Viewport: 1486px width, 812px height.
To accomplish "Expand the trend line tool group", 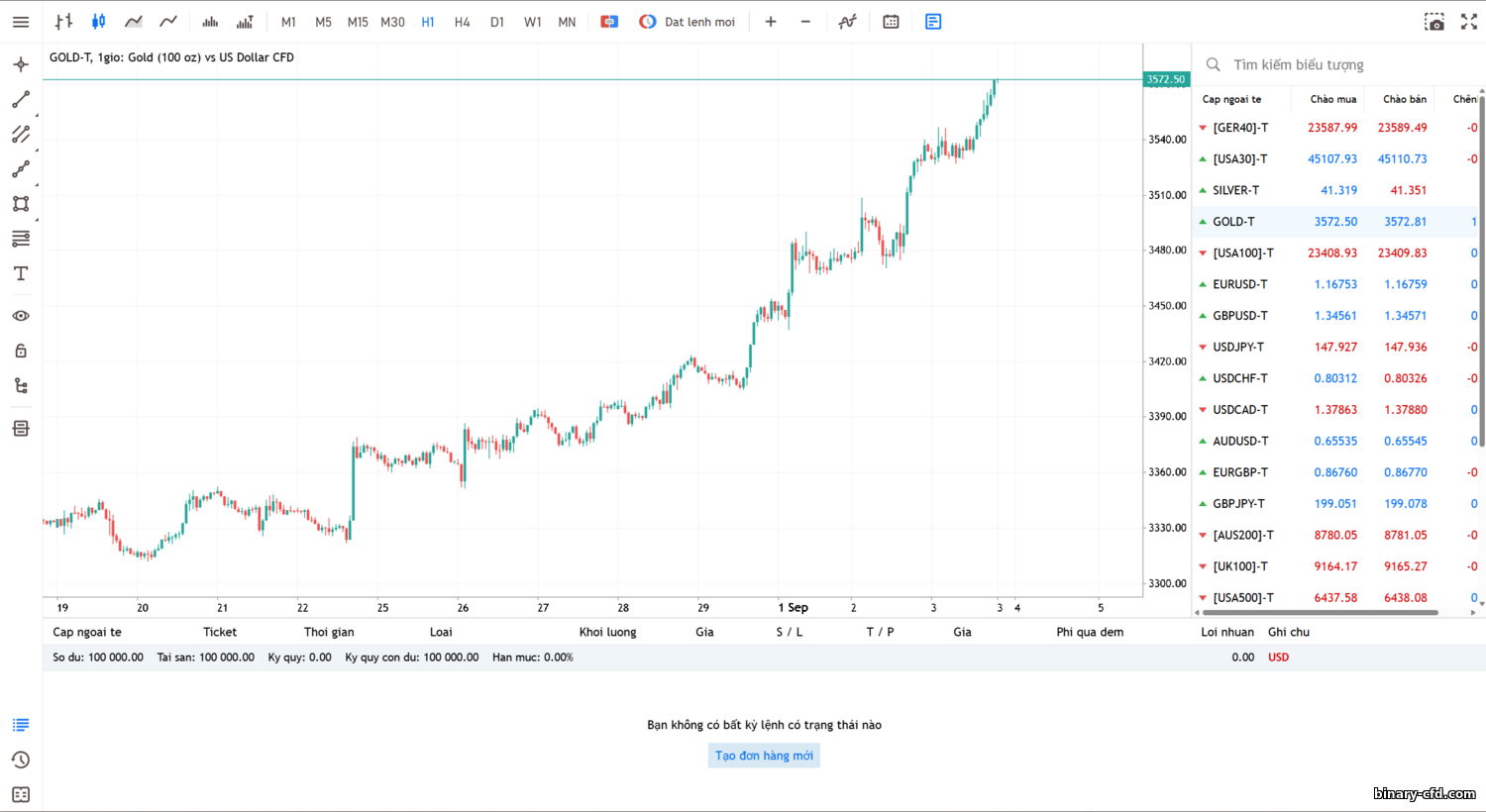I will click(x=21, y=100).
